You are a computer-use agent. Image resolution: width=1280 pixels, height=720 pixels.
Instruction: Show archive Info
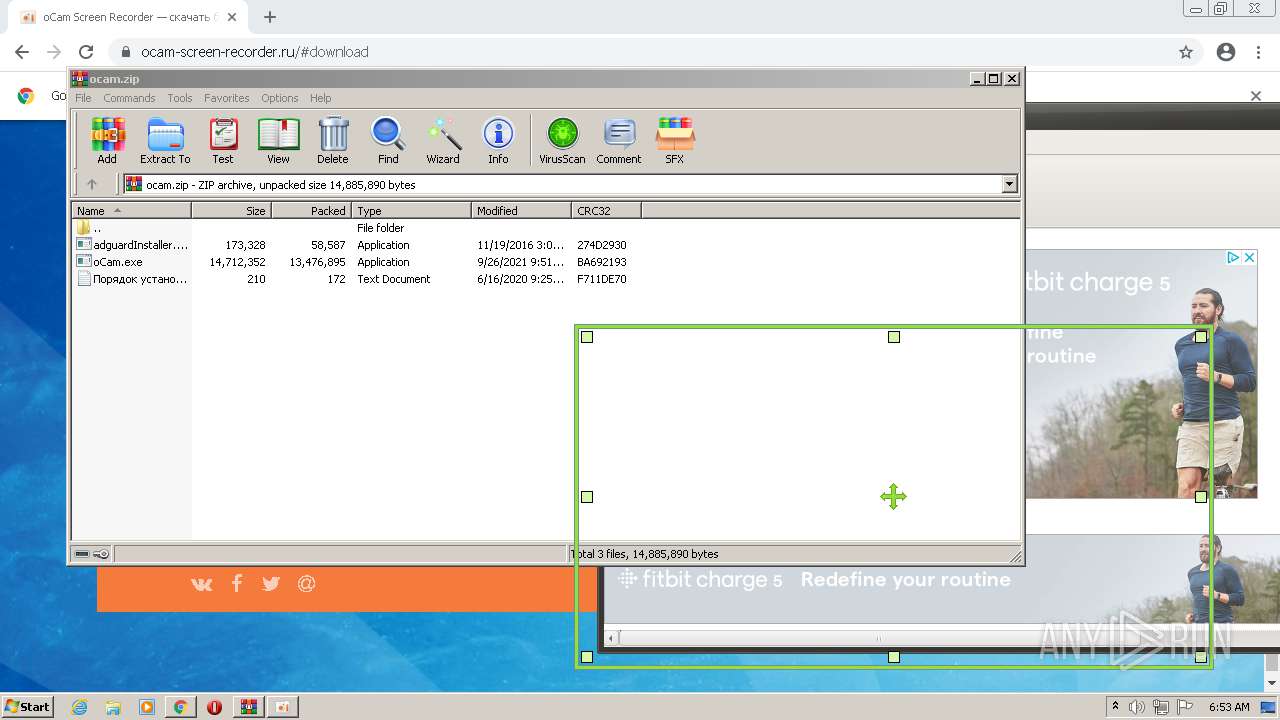(498, 140)
